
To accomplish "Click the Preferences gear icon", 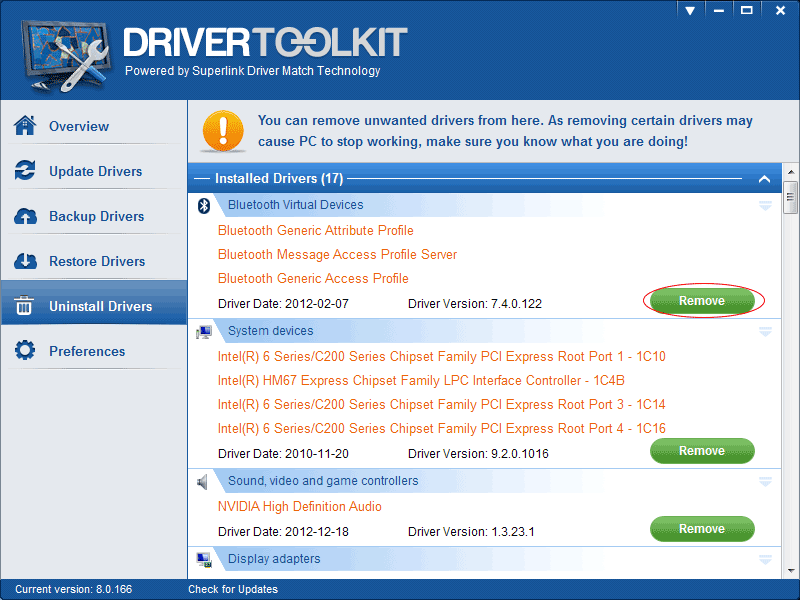I will click(25, 351).
